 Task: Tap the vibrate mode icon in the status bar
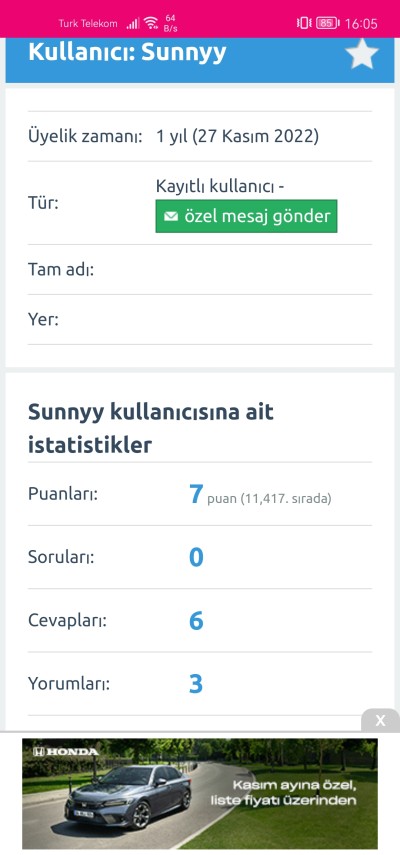coord(304,23)
